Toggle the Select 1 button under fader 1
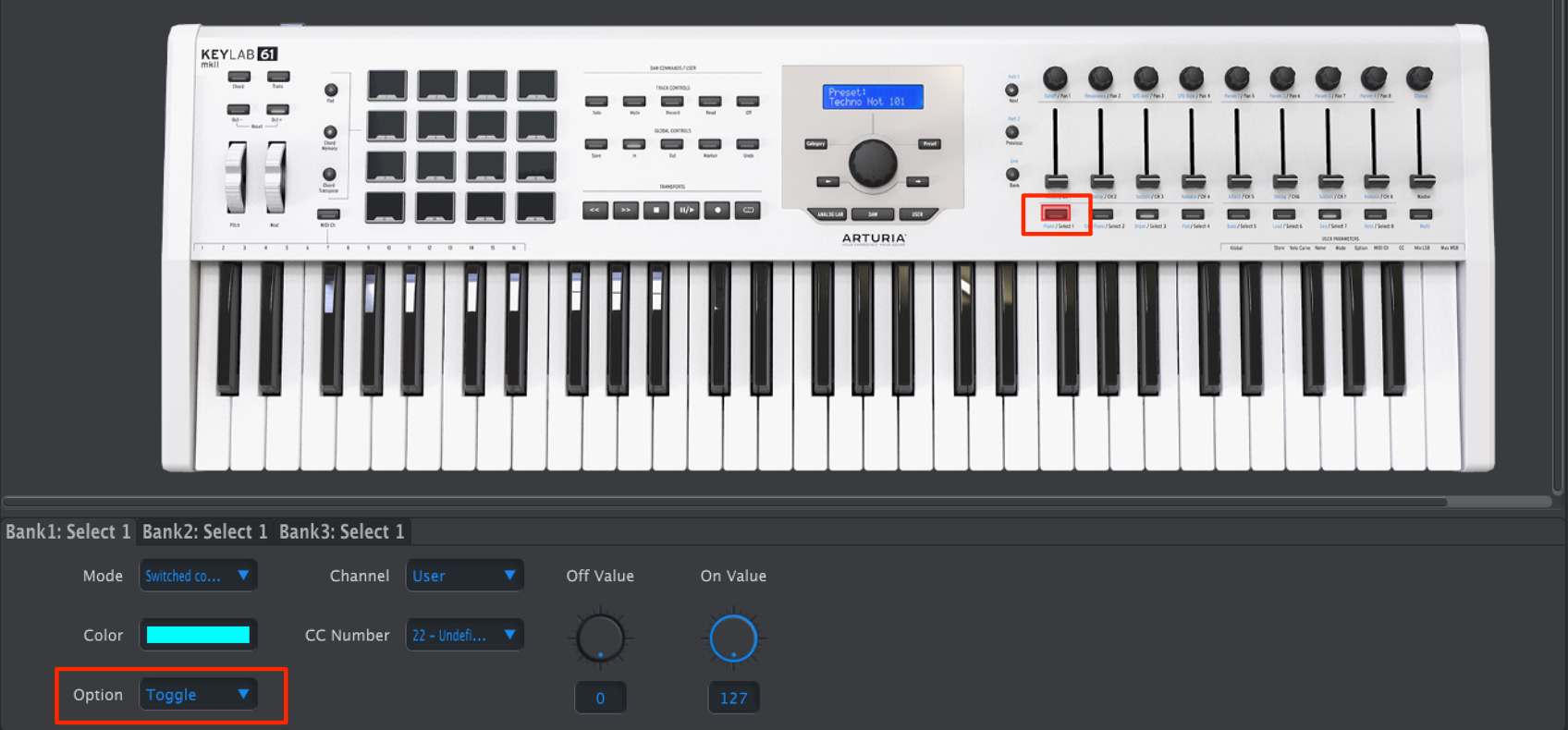Image resolution: width=1568 pixels, height=730 pixels. tap(1056, 214)
